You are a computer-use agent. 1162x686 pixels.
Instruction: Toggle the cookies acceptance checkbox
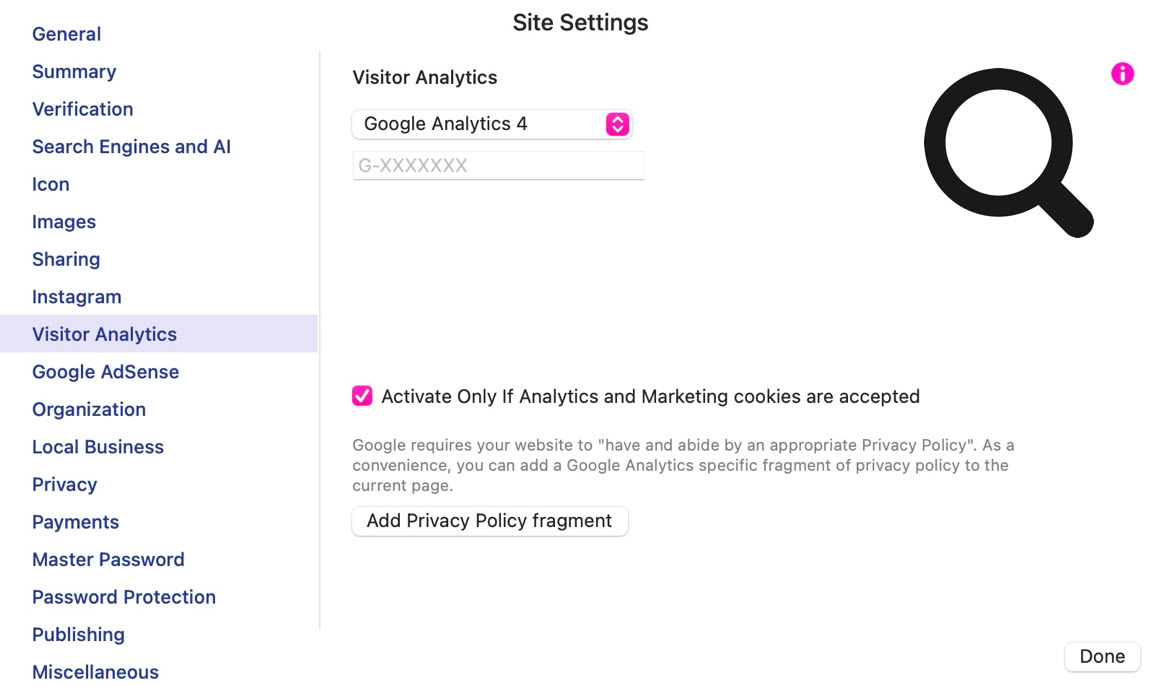362,396
